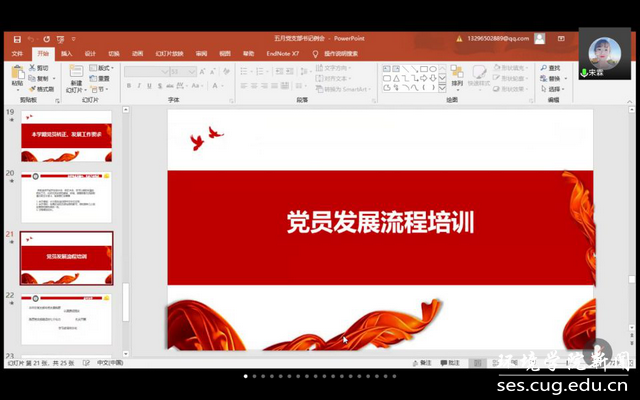The image size is (640, 400).
Task: Expand the shapes gallery more arrow
Action: (x=443, y=87)
